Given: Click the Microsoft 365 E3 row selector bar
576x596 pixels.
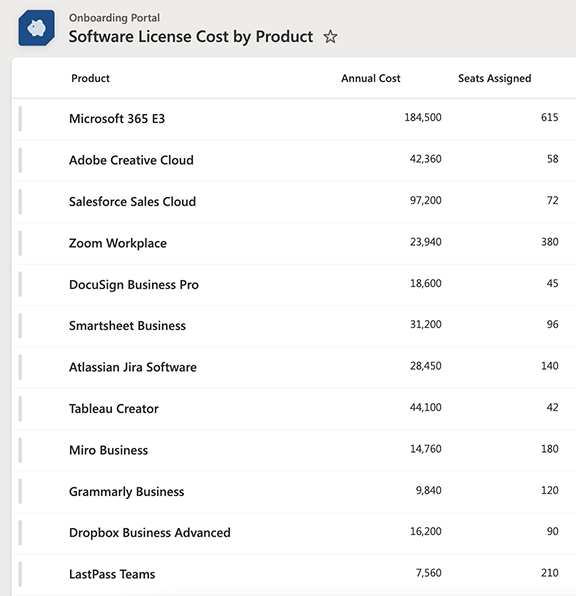Looking at the screenshot, I should (x=20, y=119).
